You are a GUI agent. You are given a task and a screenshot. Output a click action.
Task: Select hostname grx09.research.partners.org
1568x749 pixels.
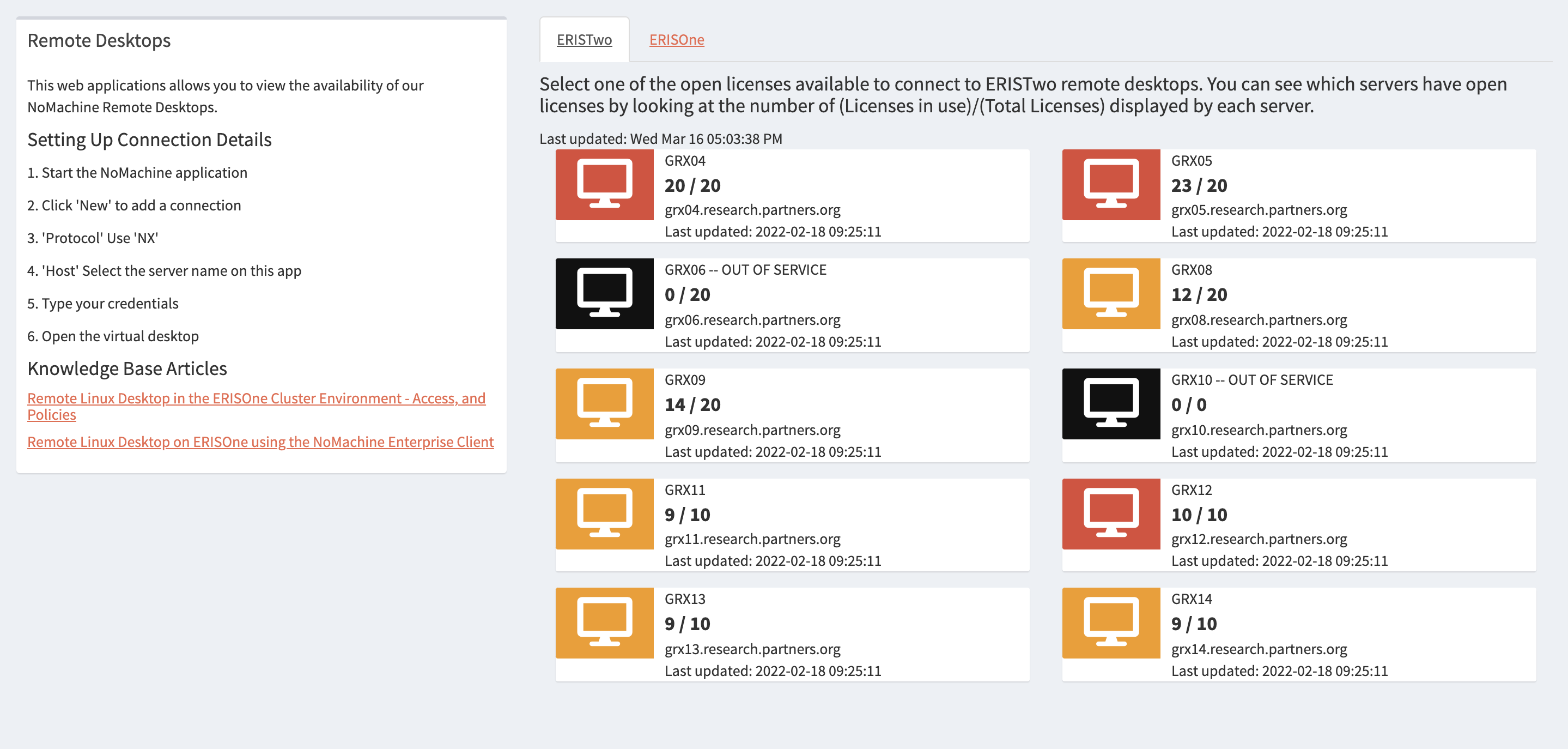[x=752, y=430]
